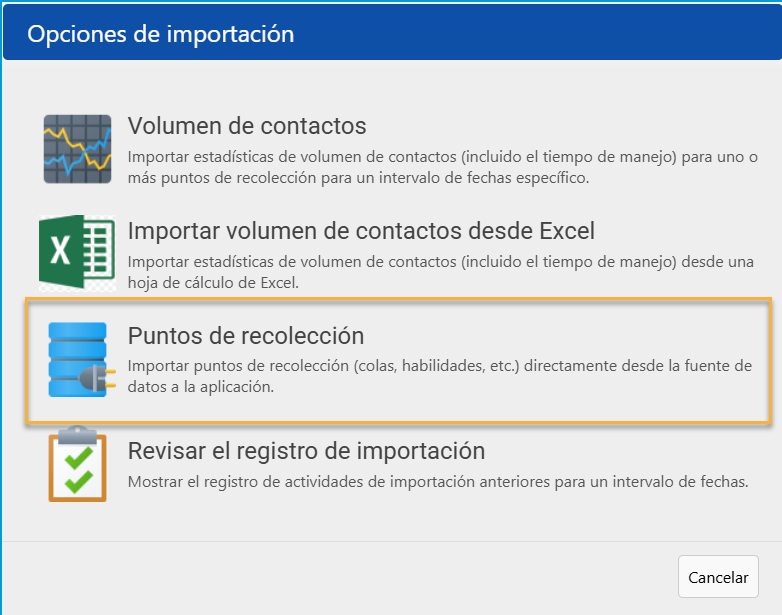782x615 pixels.
Task: Click Cancelar to dismiss the dialog
Action: click(x=718, y=577)
